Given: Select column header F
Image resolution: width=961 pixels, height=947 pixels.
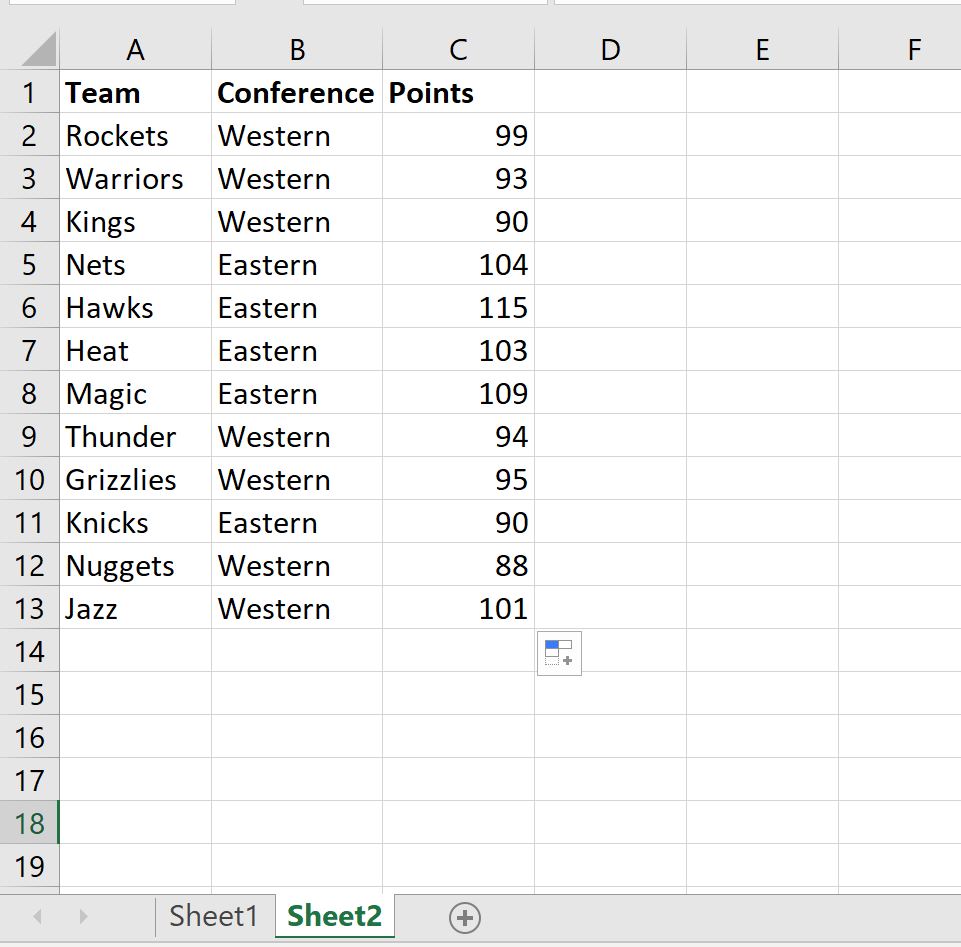Looking at the screenshot, I should [x=912, y=48].
